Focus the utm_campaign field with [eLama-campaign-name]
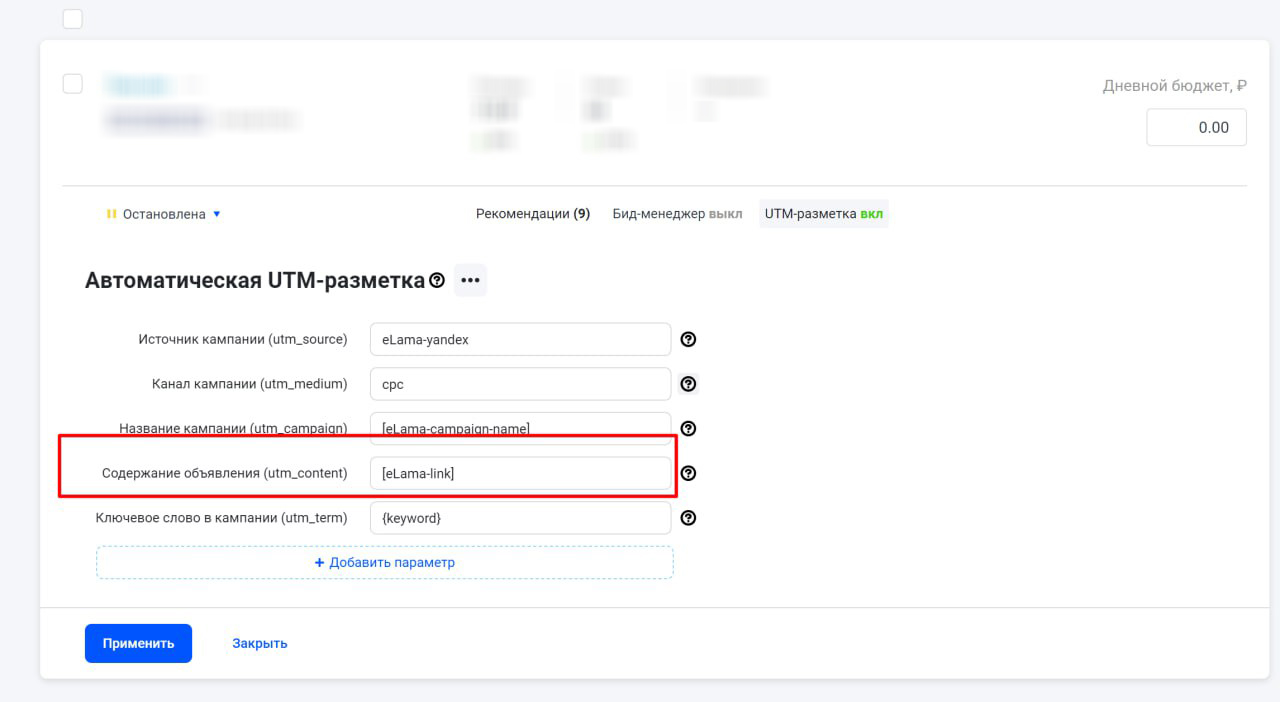The width and height of the screenshot is (1280, 702). [520, 429]
